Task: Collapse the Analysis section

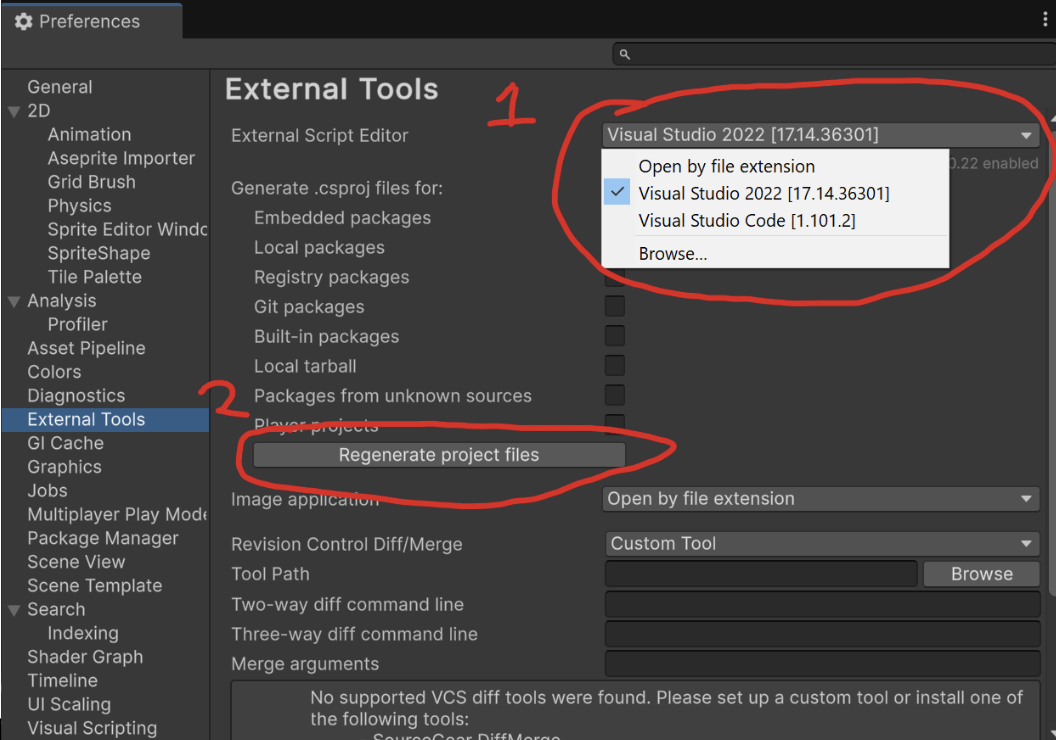Action: (14, 300)
